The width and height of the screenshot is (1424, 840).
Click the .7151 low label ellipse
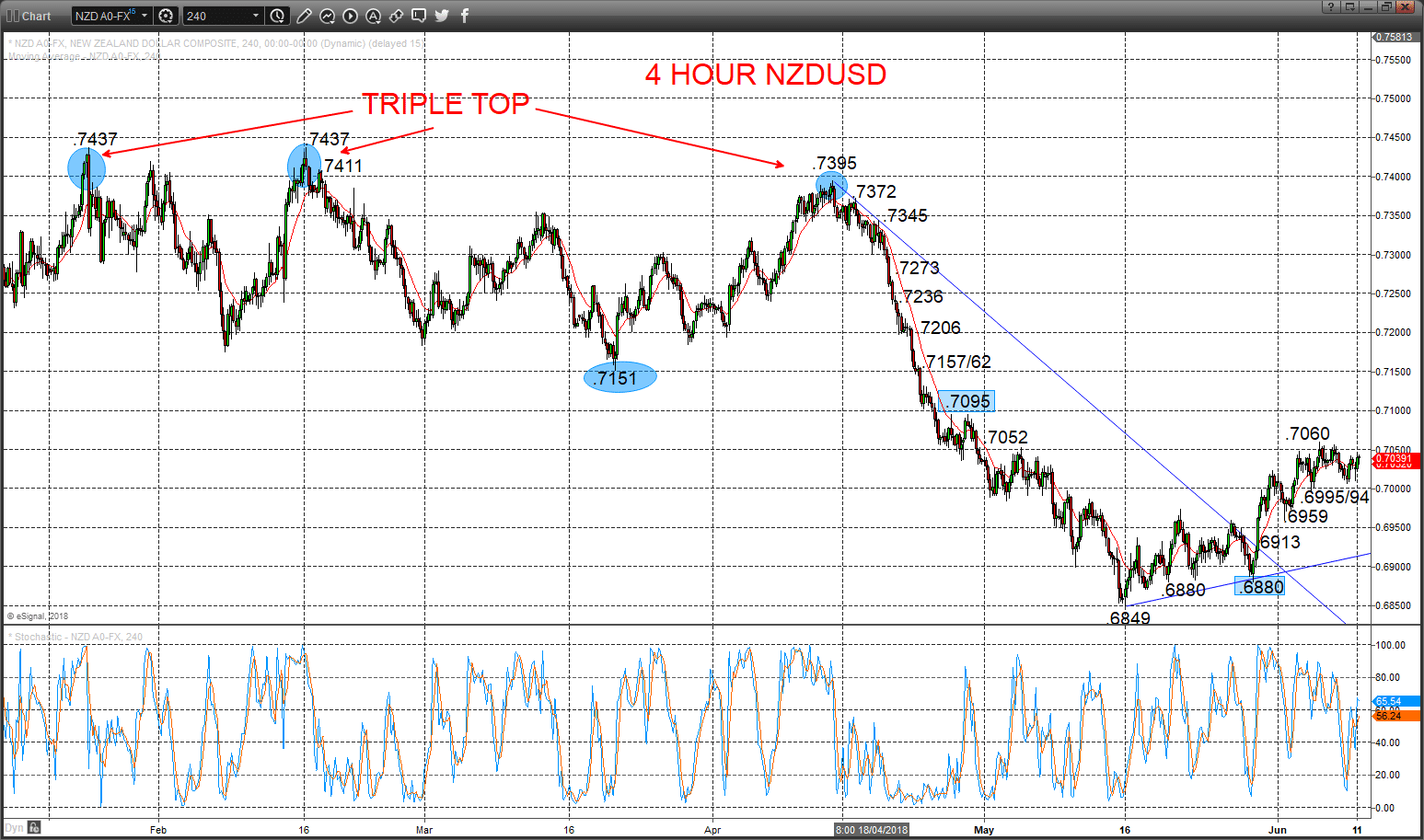(x=619, y=377)
